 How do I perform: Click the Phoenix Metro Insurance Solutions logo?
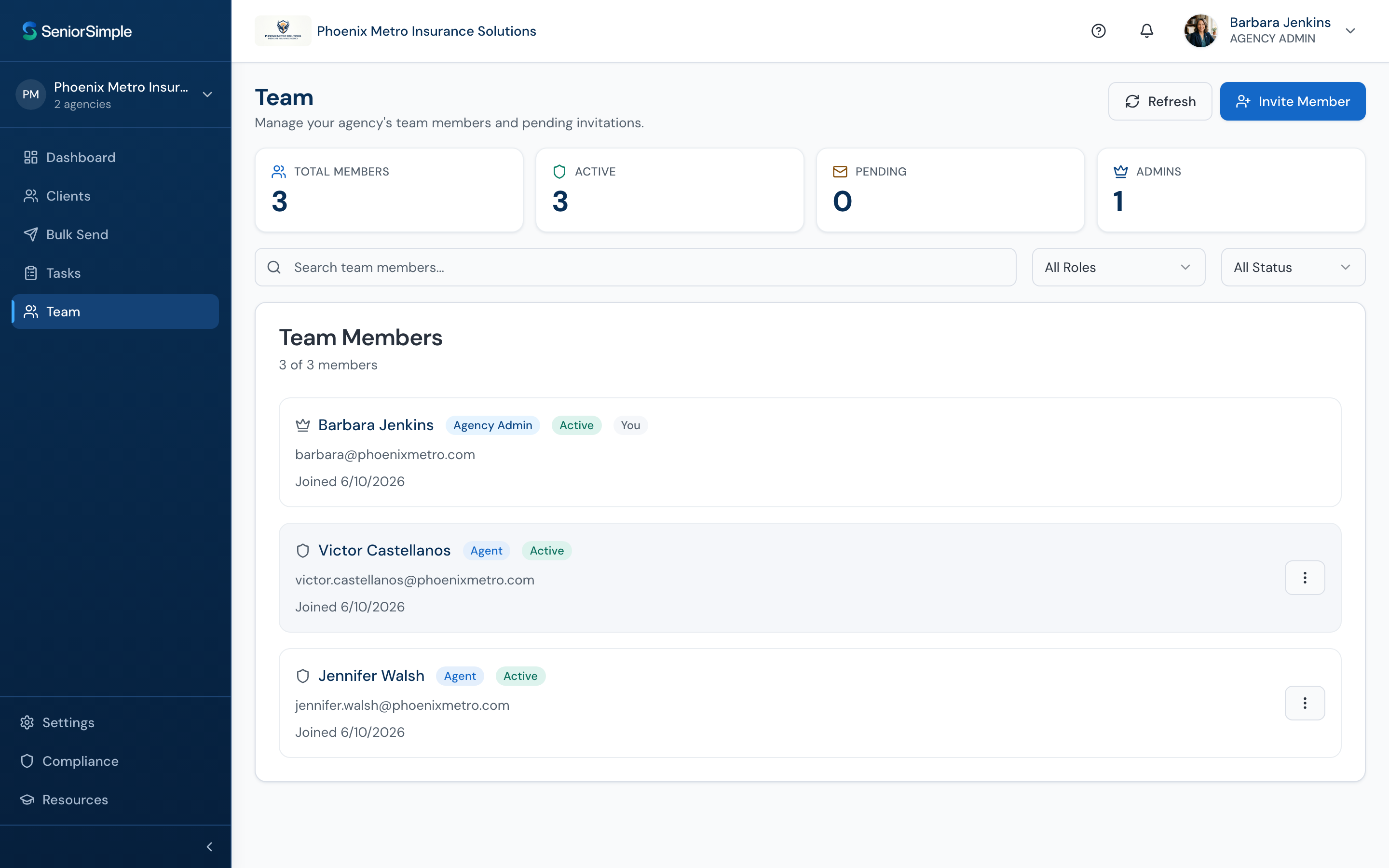point(283,31)
